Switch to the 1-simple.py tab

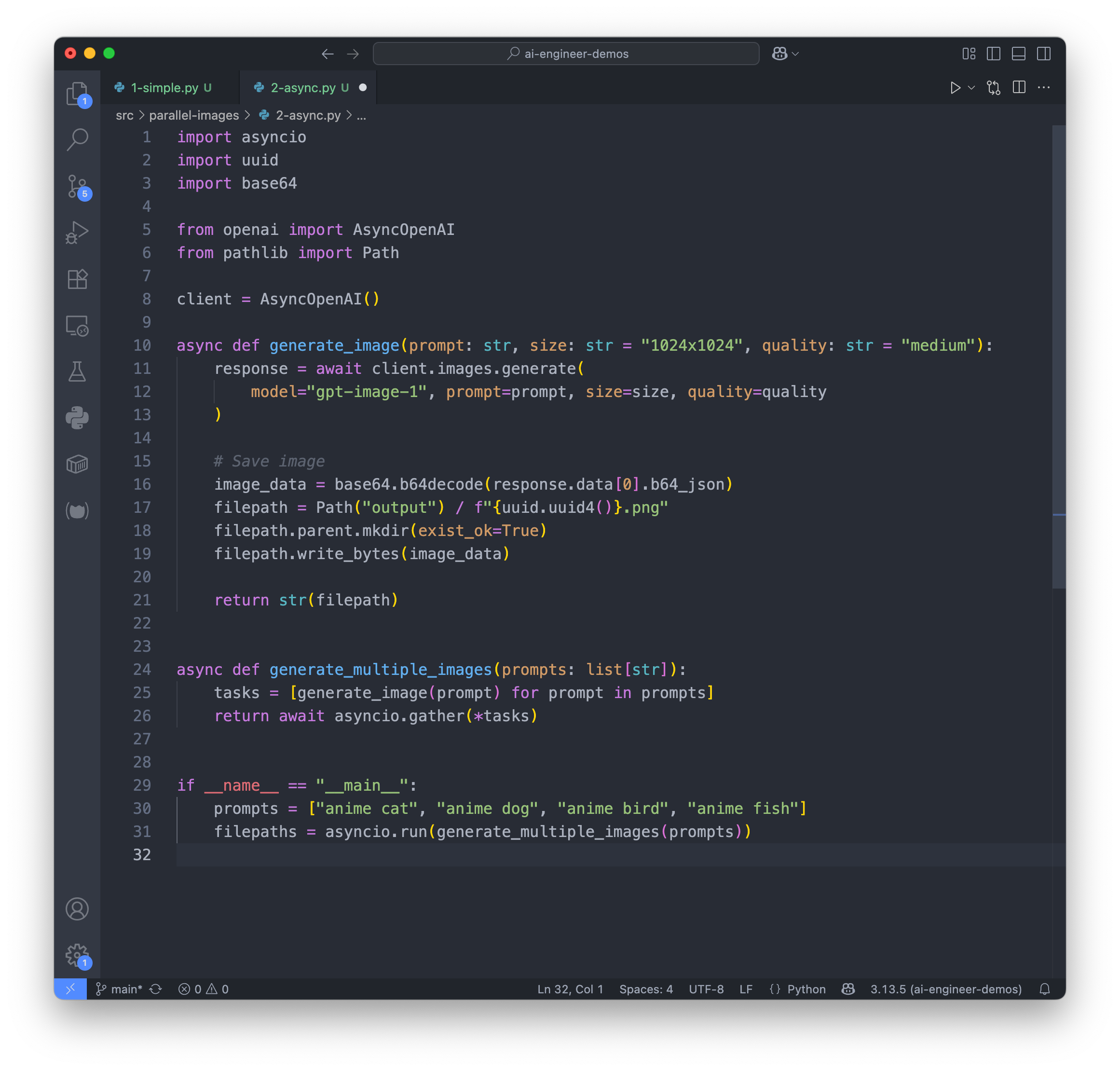tap(164, 87)
